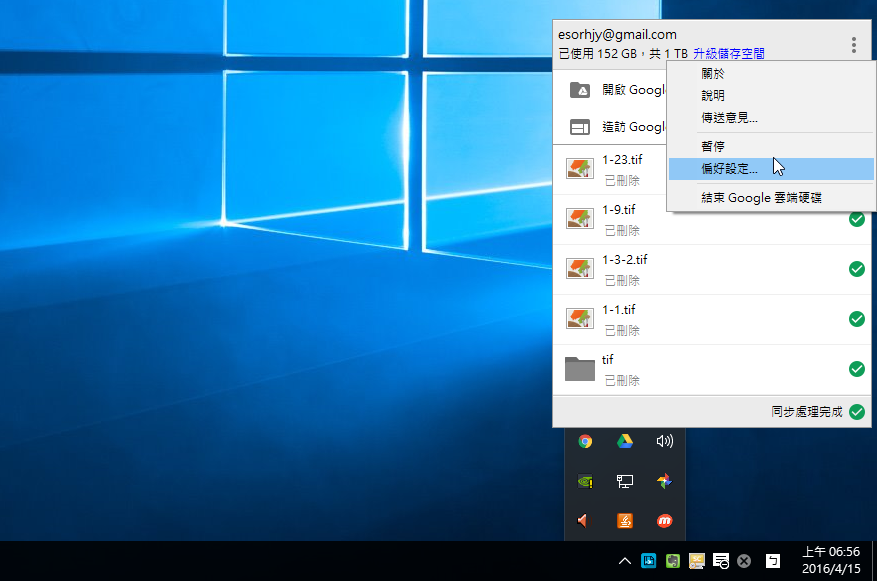Click the 1-3-2.tif image thumbnail
This screenshot has width=877, height=581.
pos(579,268)
